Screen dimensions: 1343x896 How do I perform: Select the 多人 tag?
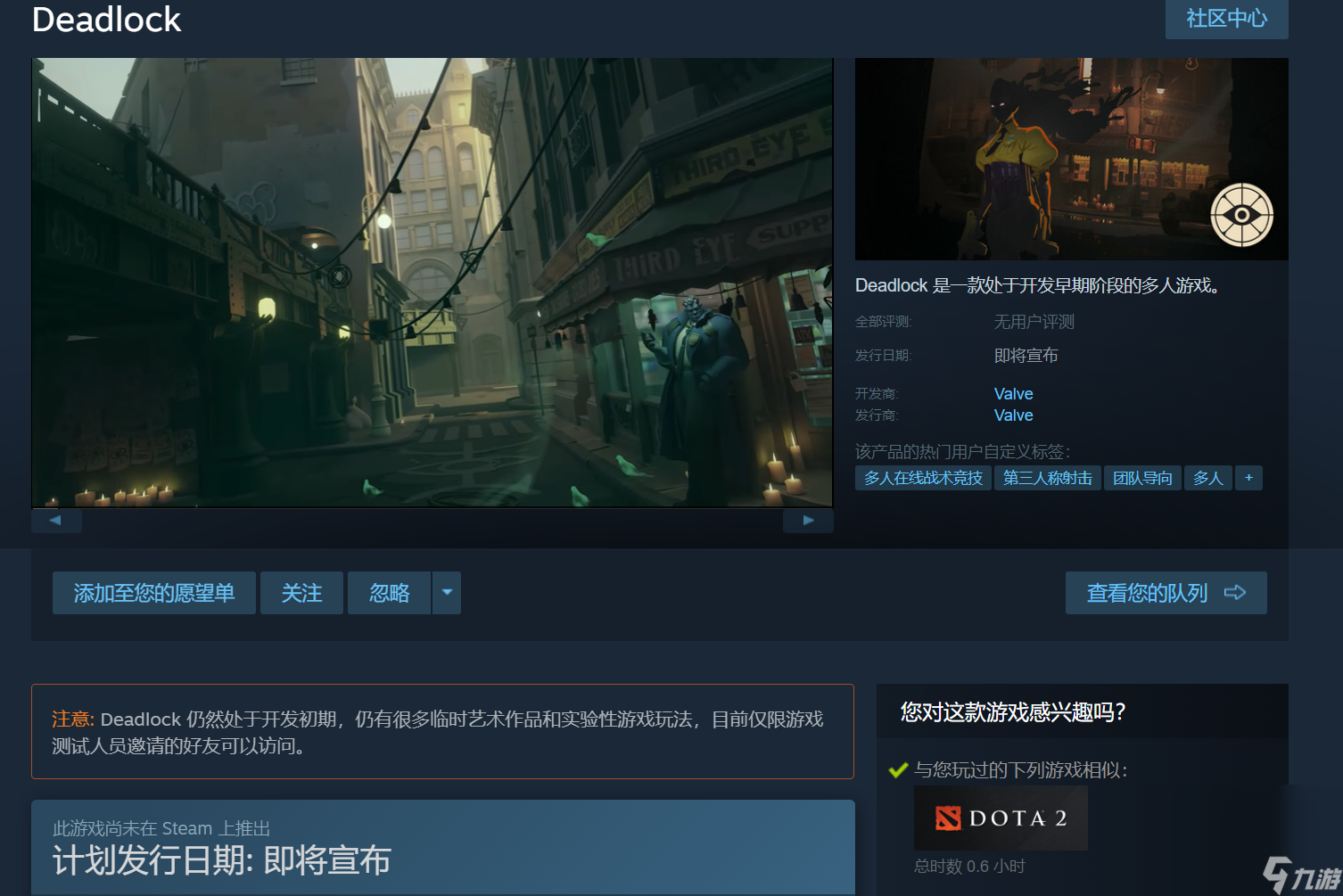[1207, 478]
